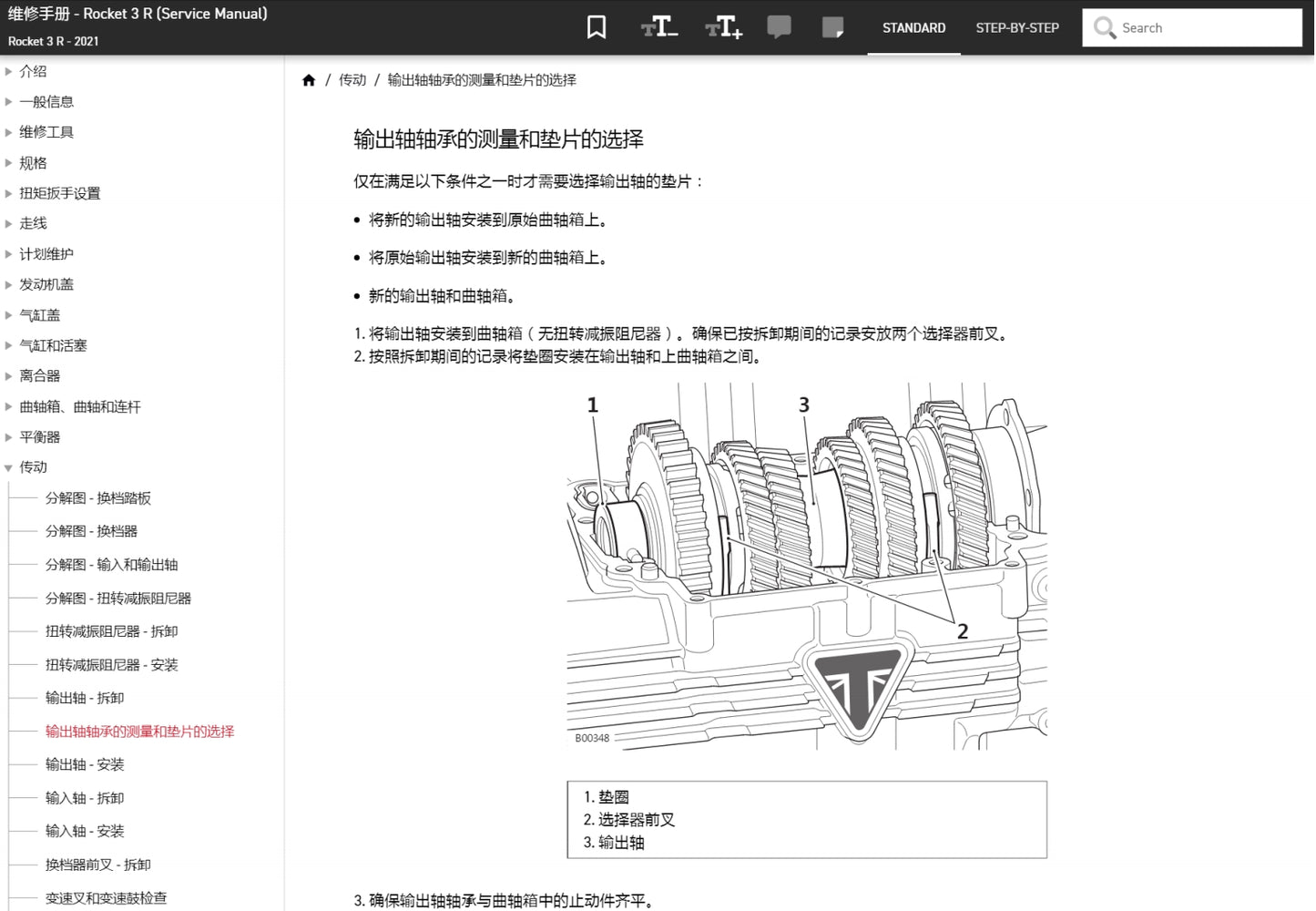
Task: Expand the 介绍 section in the sidebar
Action: [x=33, y=71]
